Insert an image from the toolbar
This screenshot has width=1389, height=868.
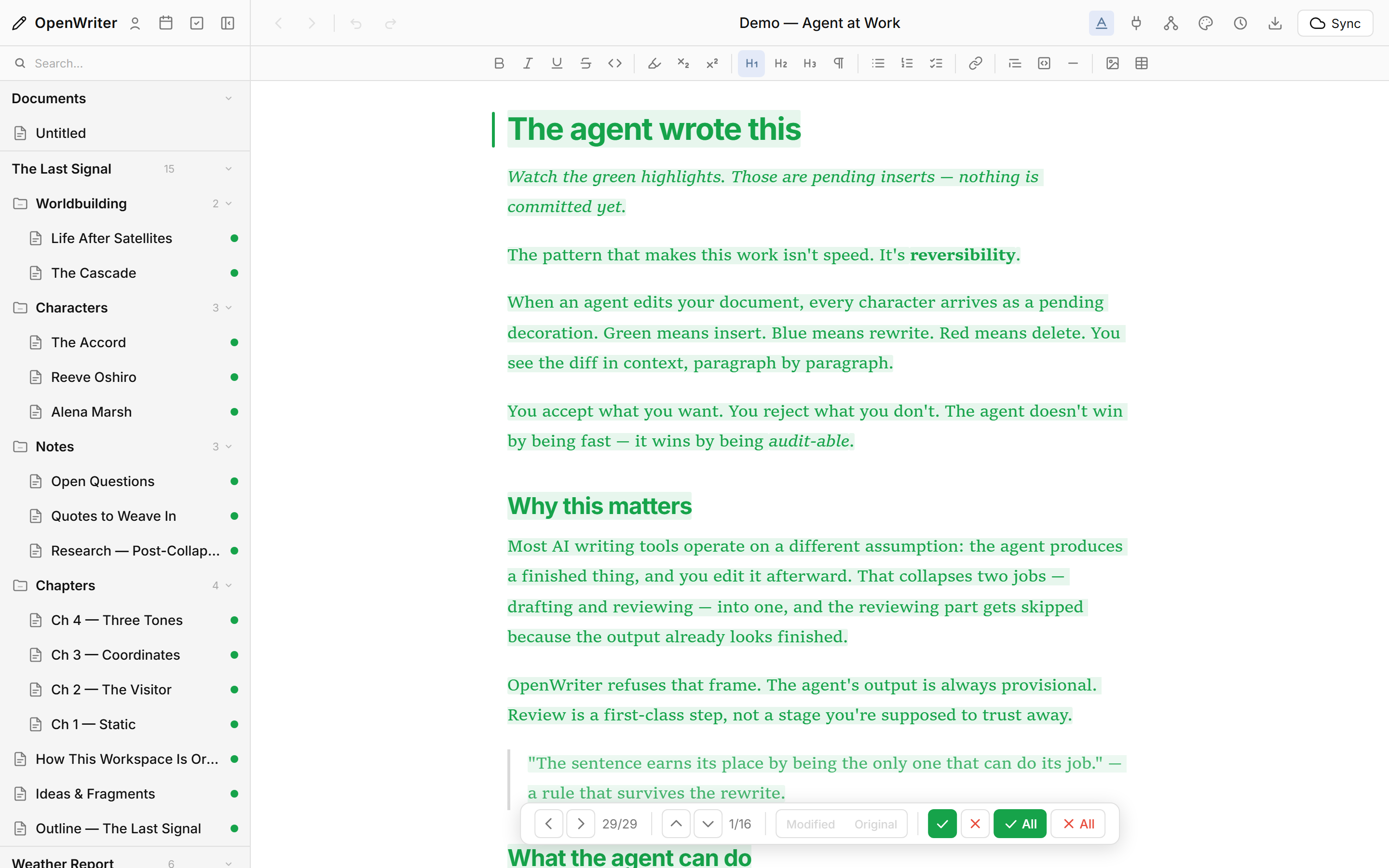point(1112,63)
